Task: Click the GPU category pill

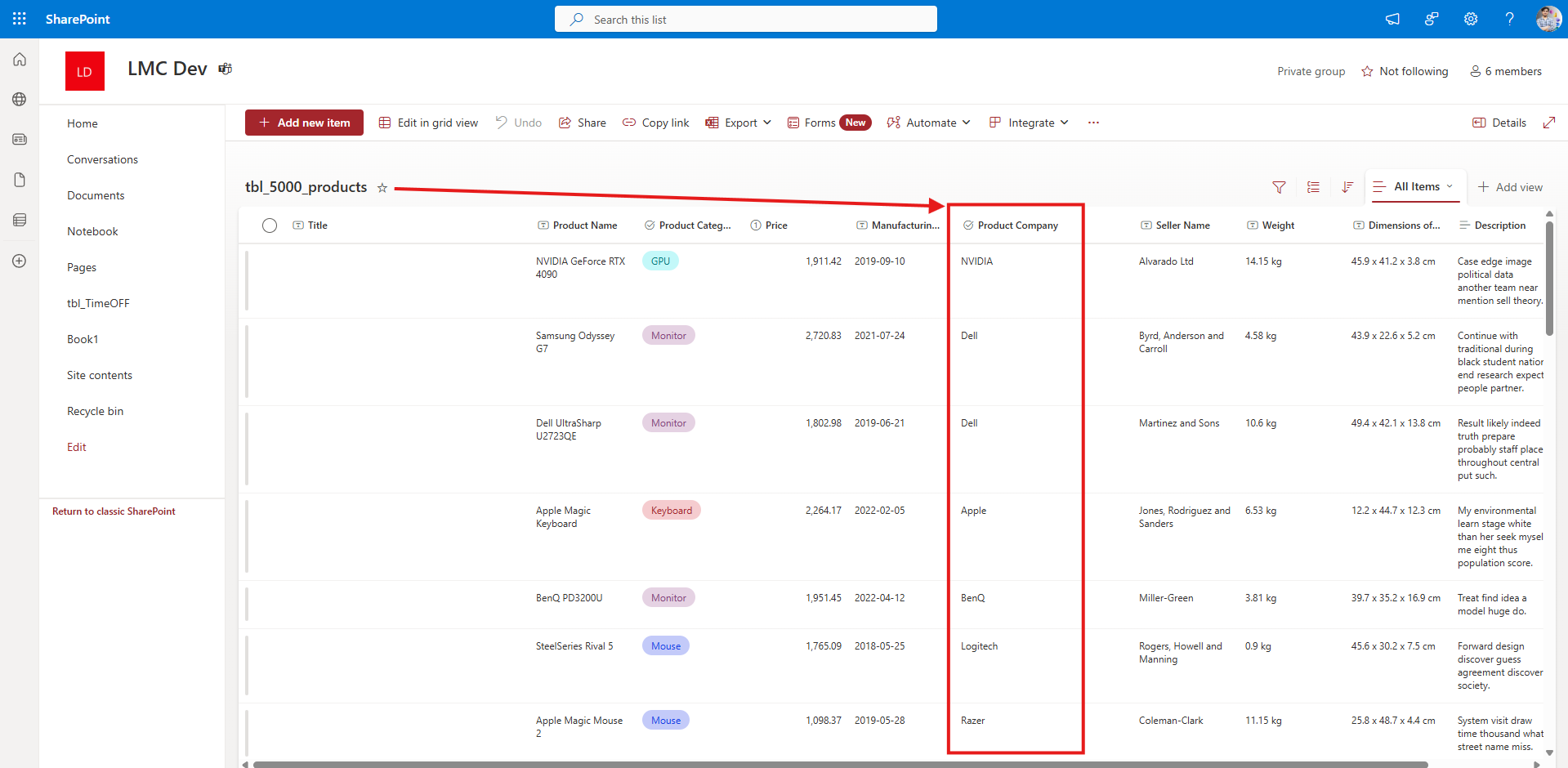Action: point(660,261)
